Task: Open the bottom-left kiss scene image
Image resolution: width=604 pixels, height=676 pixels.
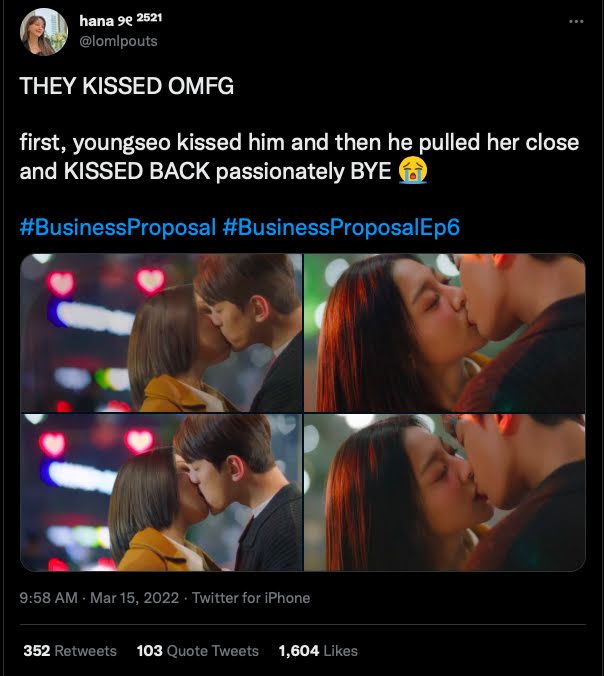Action: tap(161, 492)
